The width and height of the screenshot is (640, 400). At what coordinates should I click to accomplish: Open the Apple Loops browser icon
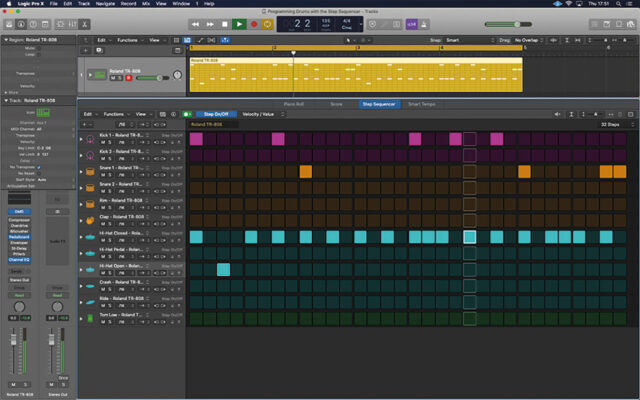tap(618, 24)
